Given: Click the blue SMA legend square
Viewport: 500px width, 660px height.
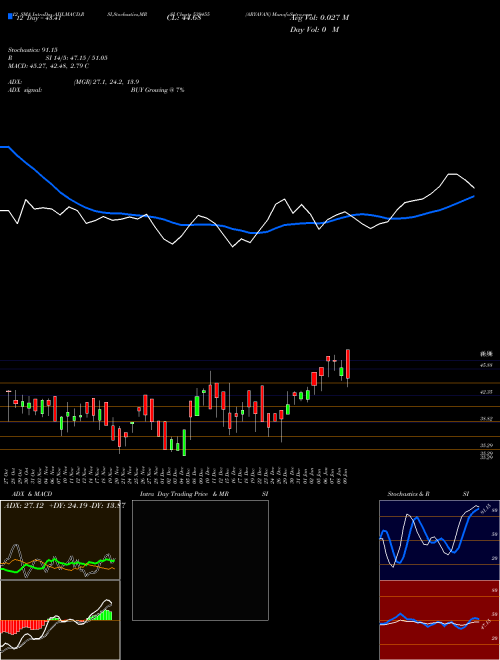Looking at the screenshot, I should (10, 16).
